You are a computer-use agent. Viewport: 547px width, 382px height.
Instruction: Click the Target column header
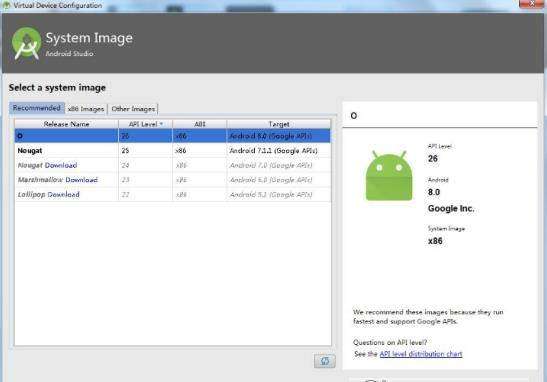tap(278, 124)
